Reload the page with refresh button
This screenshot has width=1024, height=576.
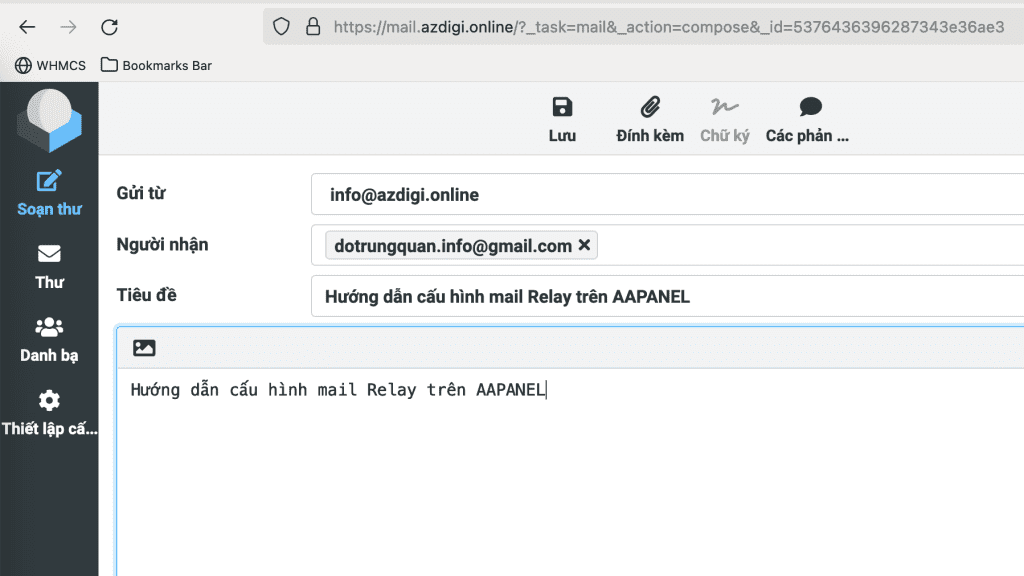pos(110,27)
